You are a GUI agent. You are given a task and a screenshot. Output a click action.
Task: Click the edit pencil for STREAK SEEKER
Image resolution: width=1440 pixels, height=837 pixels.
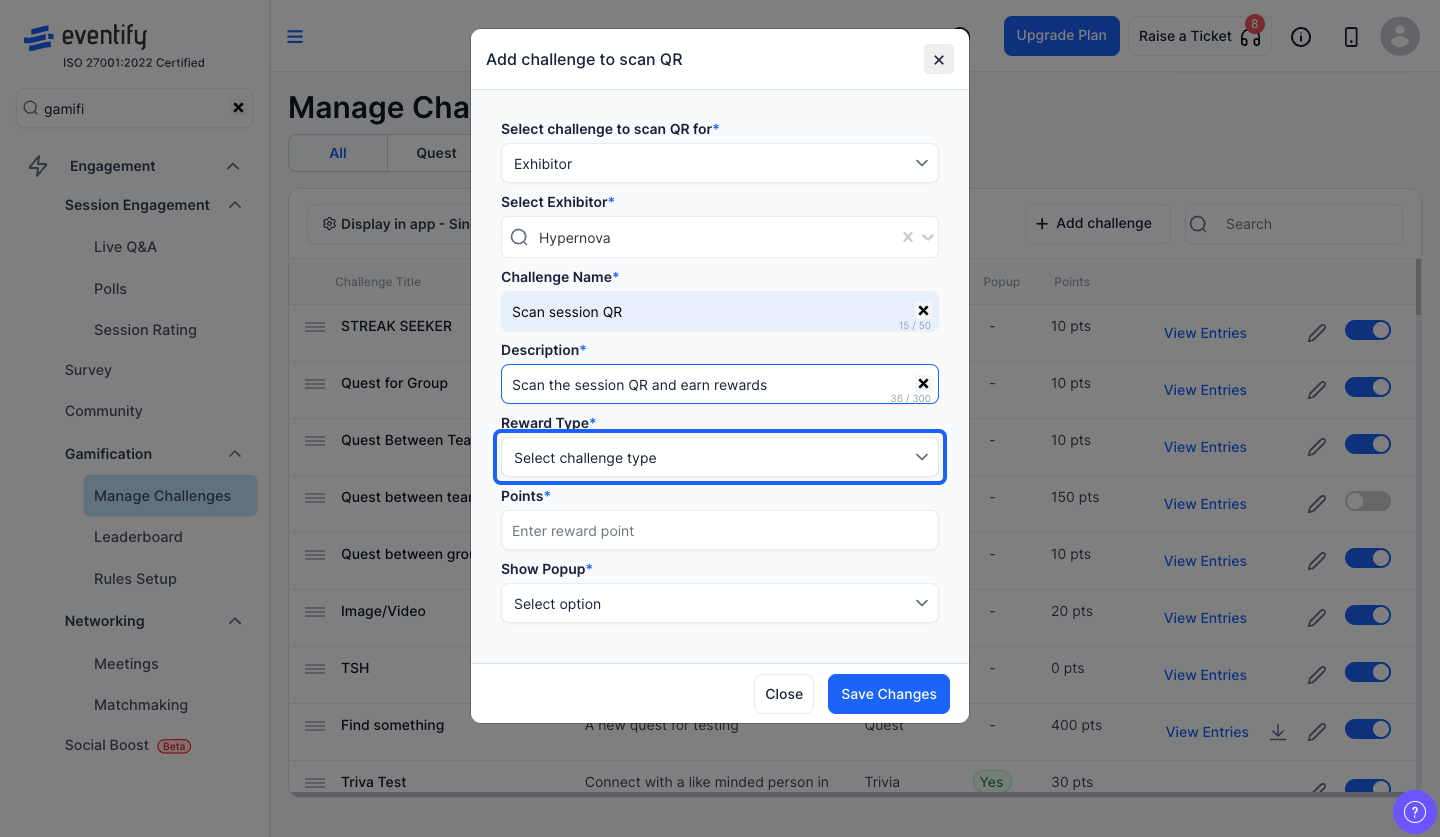(x=1317, y=333)
